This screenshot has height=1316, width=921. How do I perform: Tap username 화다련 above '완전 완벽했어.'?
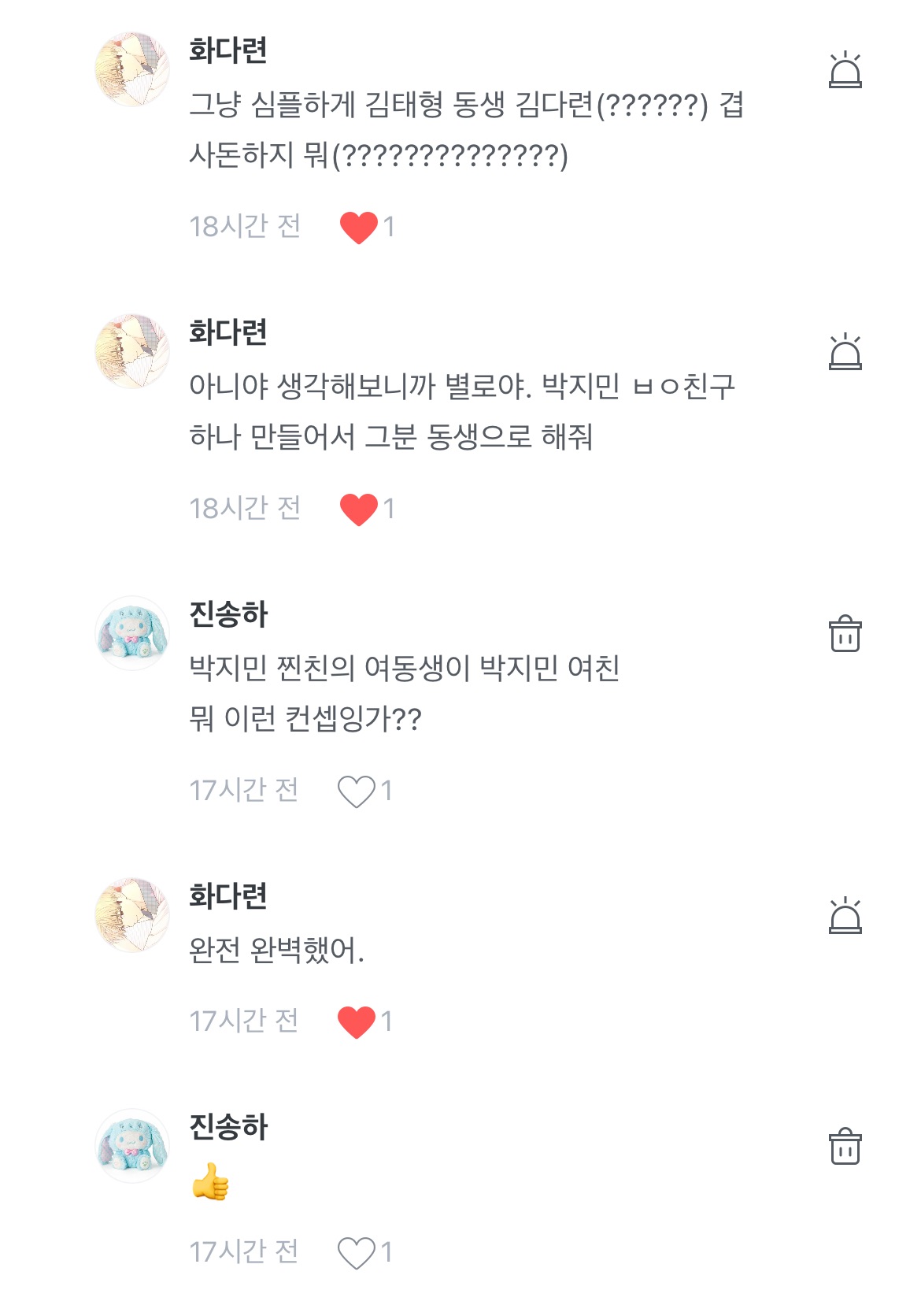[228, 896]
